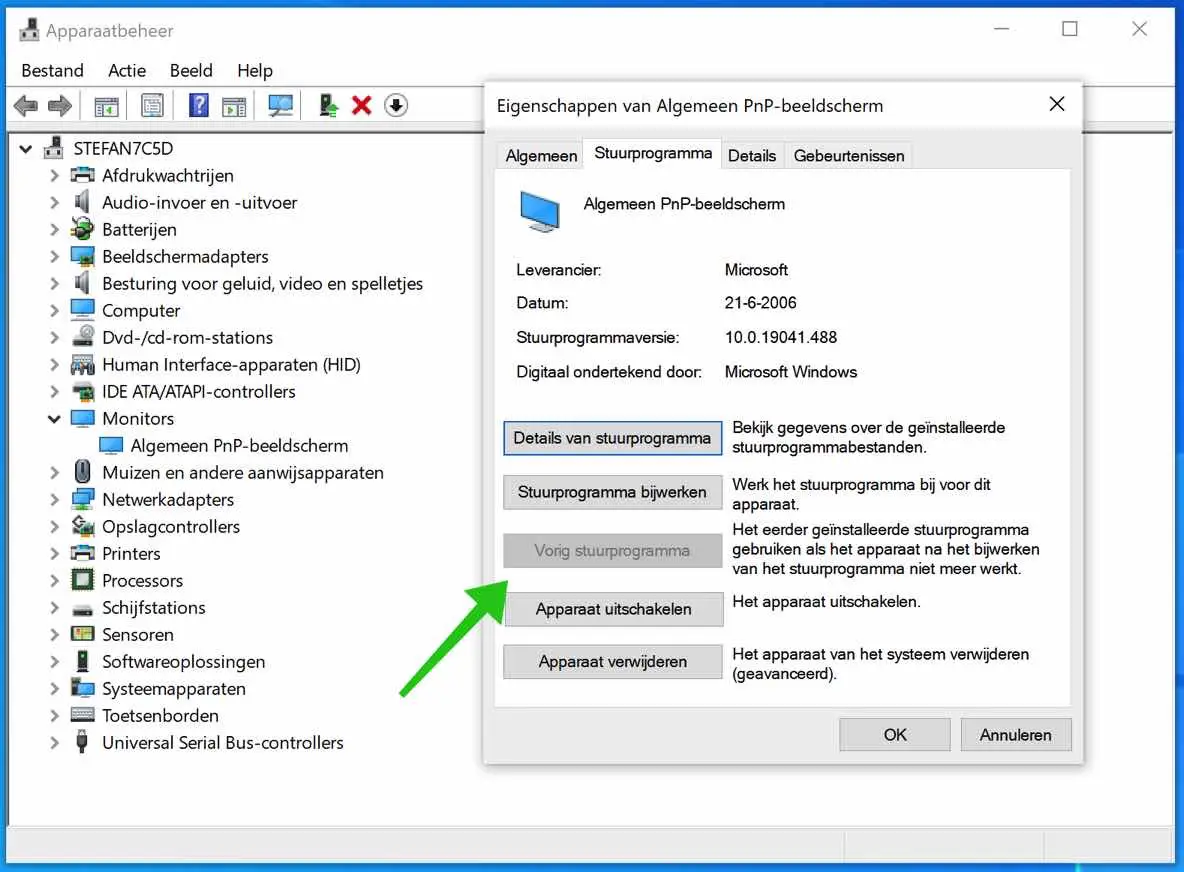The width and height of the screenshot is (1184, 872).
Task: Click the Forward arrow toolbar icon
Action: coord(60,106)
